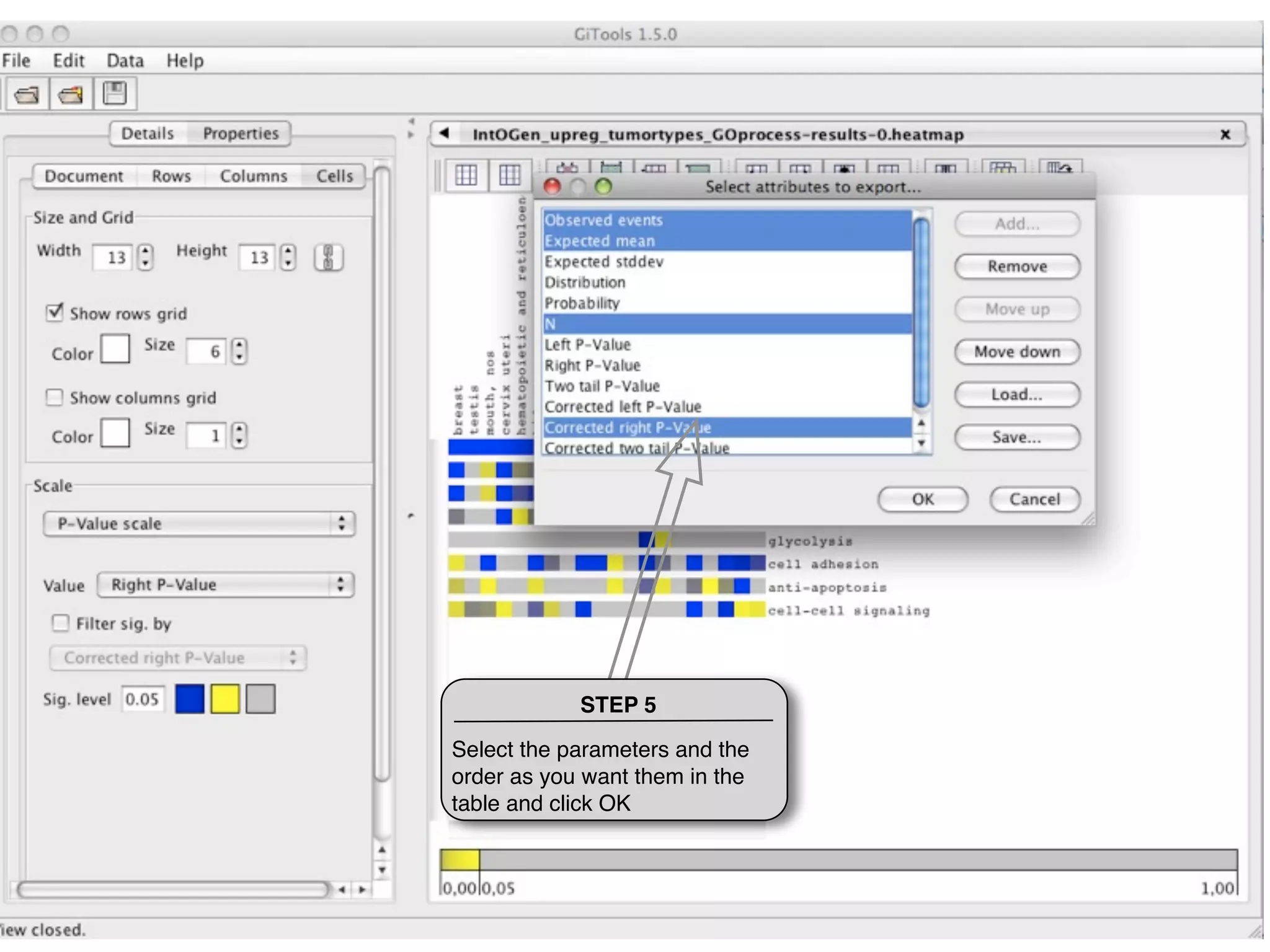Switch to the Details tab

pyautogui.click(x=148, y=133)
